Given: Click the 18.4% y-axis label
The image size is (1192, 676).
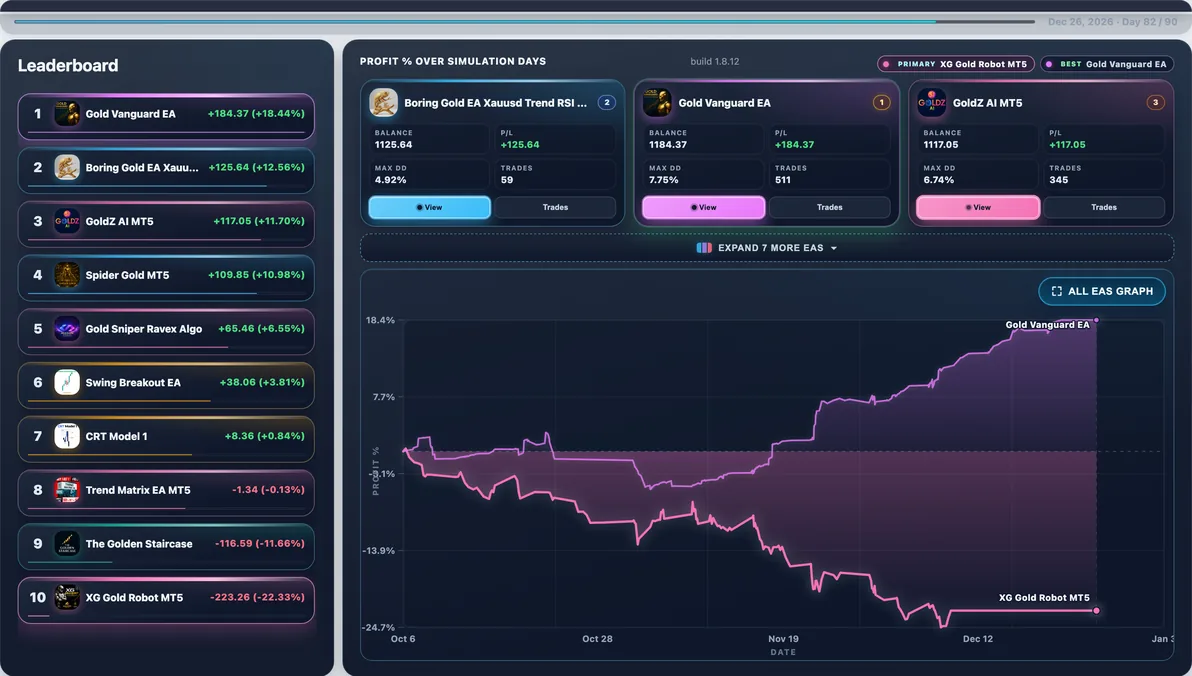Looking at the screenshot, I should tap(380, 320).
